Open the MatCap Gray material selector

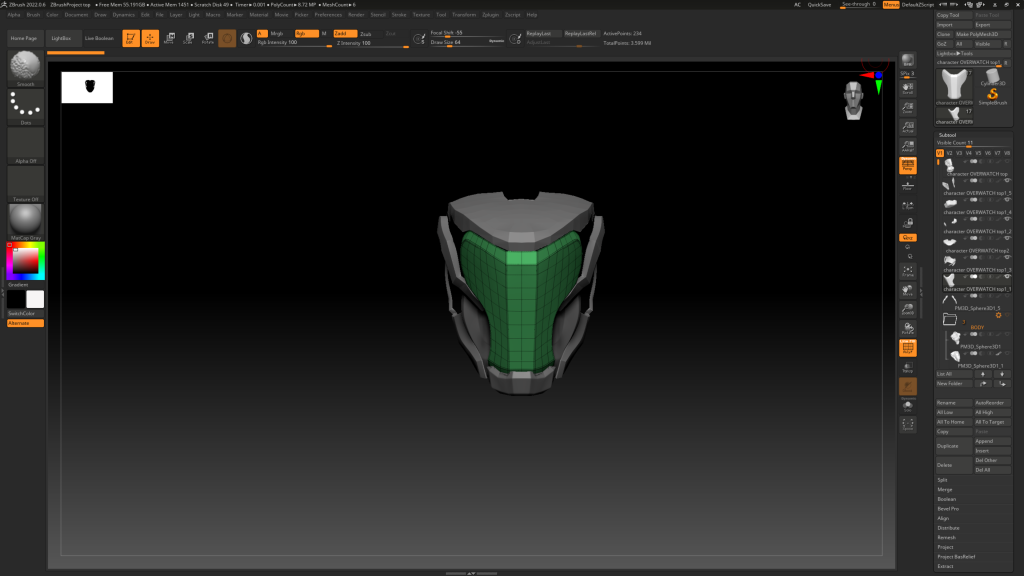(25, 221)
